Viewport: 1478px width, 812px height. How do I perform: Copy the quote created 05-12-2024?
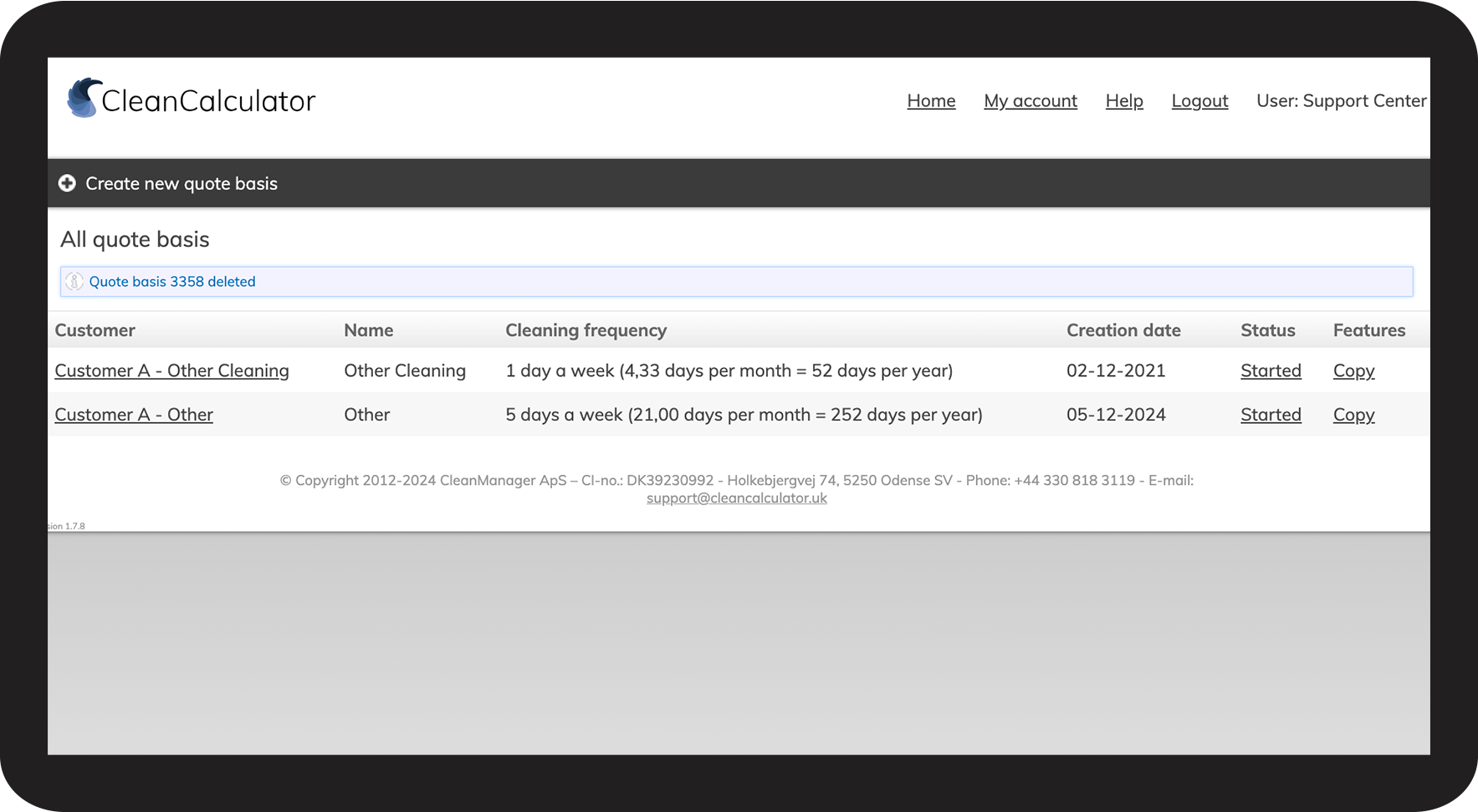[x=1353, y=416]
